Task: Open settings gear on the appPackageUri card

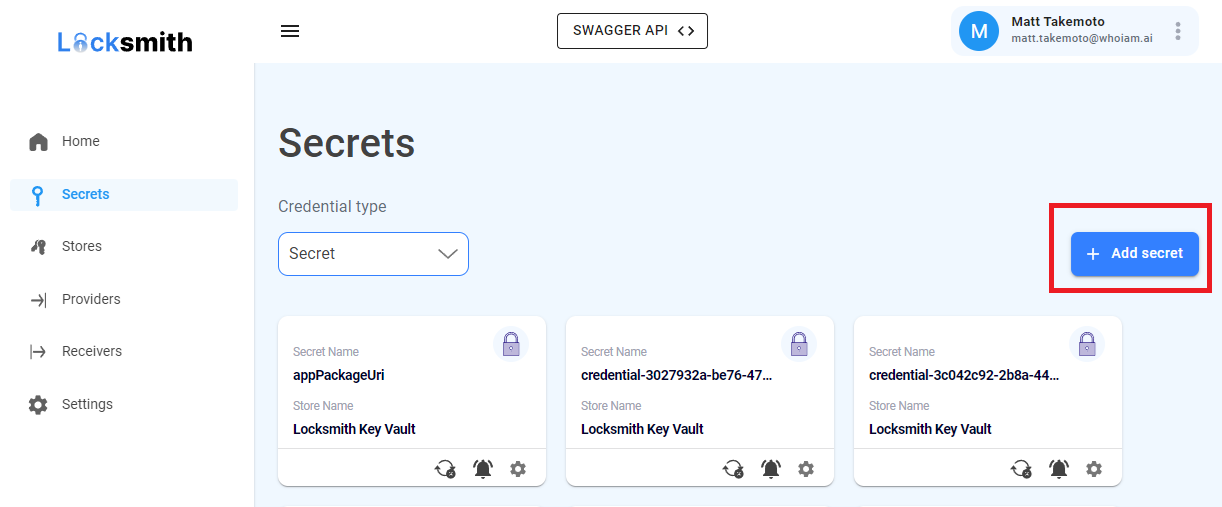Action: 518,468
